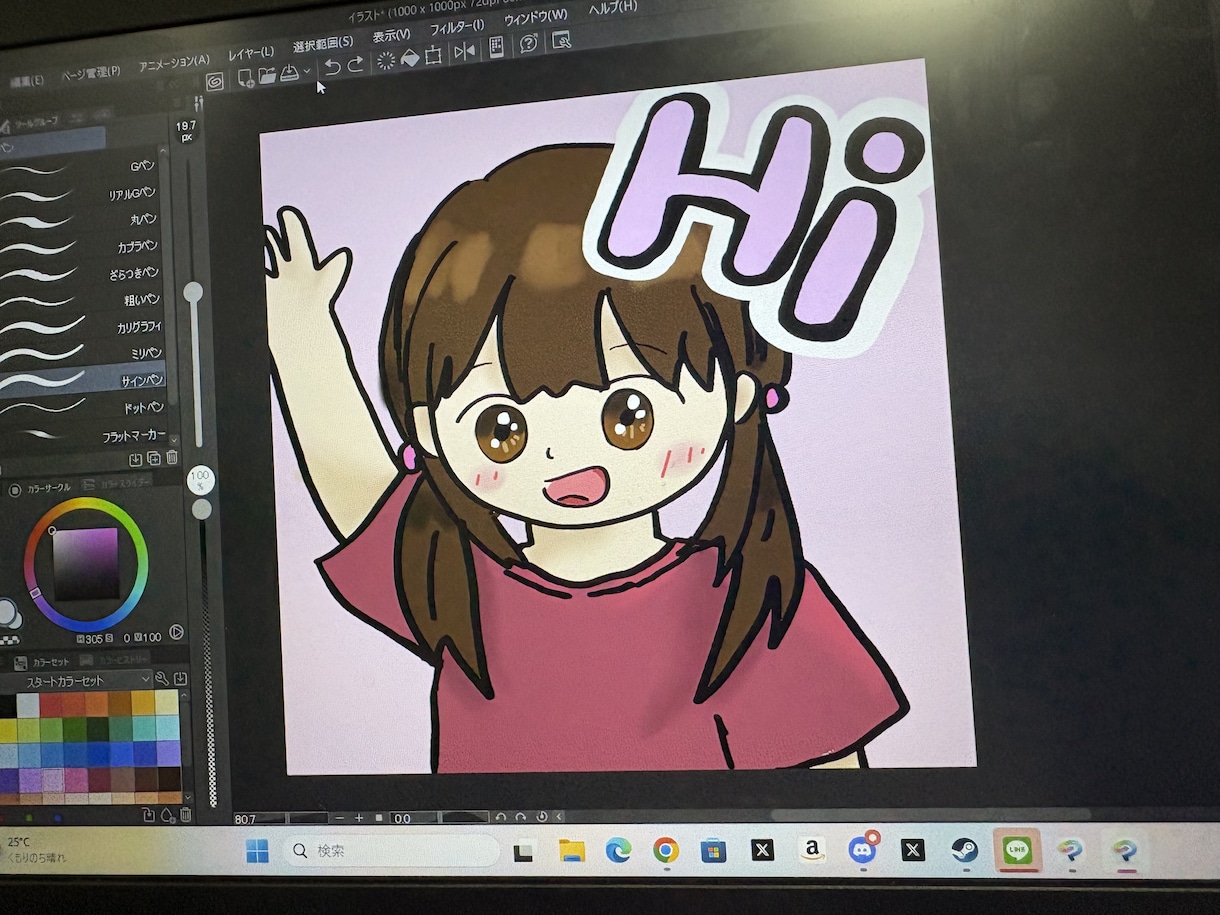Click the paint bucket Fill icon
Image resolution: width=1220 pixels, height=915 pixels.
[409, 58]
